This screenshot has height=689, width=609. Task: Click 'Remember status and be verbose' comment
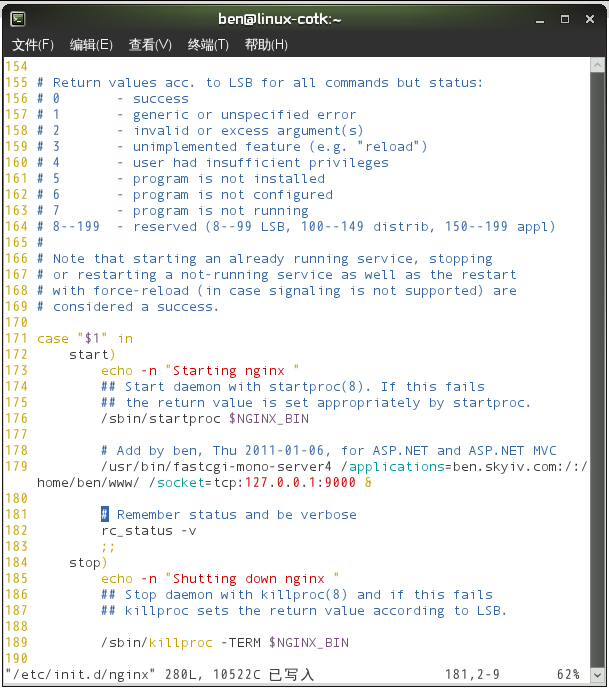point(237,515)
